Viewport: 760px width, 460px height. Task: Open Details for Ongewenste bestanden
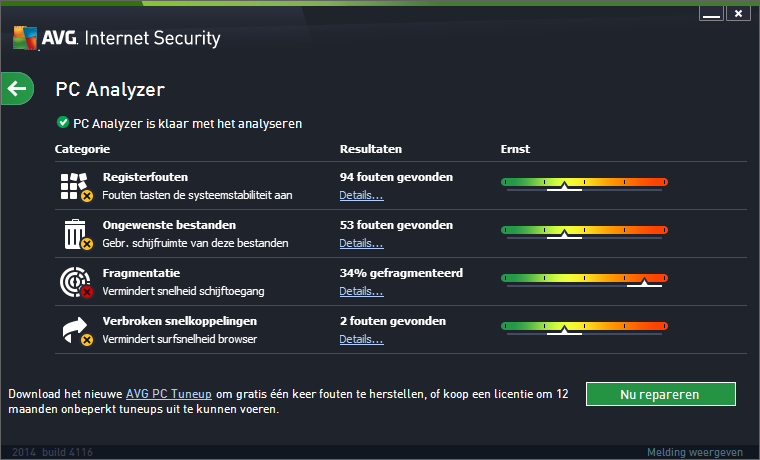click(x=361, y=243)
